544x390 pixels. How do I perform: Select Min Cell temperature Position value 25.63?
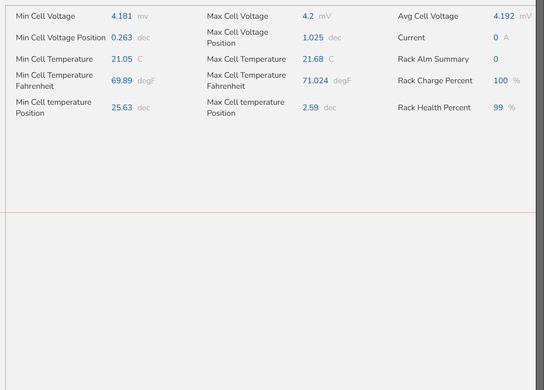click(x=121, y=108)
